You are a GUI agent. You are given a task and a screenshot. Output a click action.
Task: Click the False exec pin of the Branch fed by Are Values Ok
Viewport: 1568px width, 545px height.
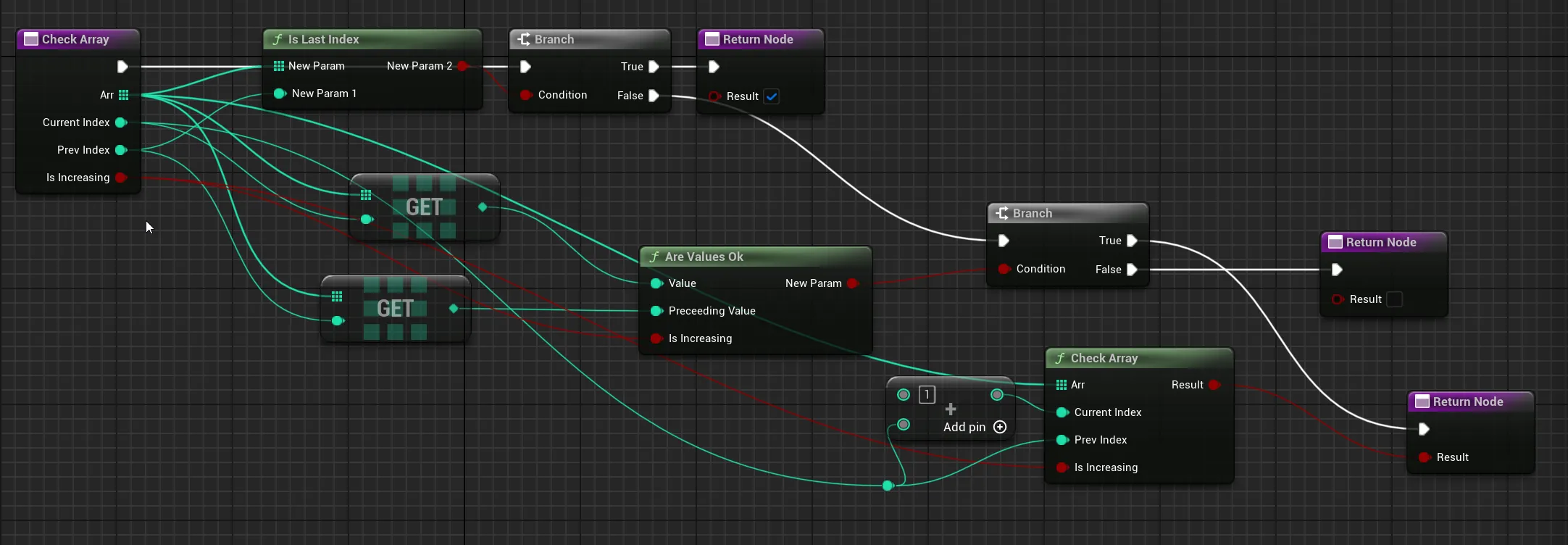[1132, 270]
